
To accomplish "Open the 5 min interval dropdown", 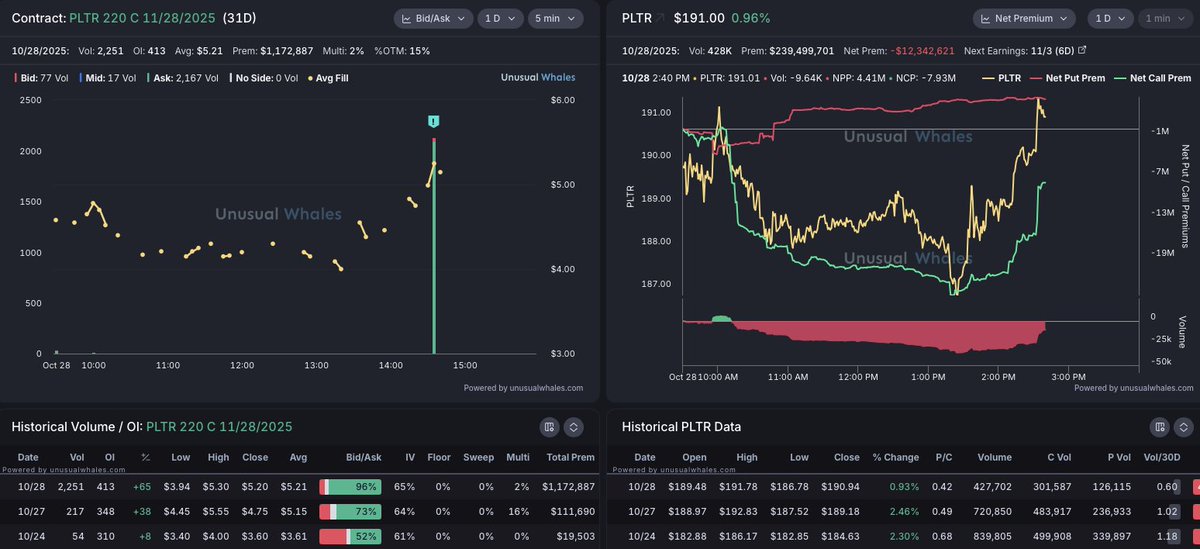I will click(x=555, y=18).
